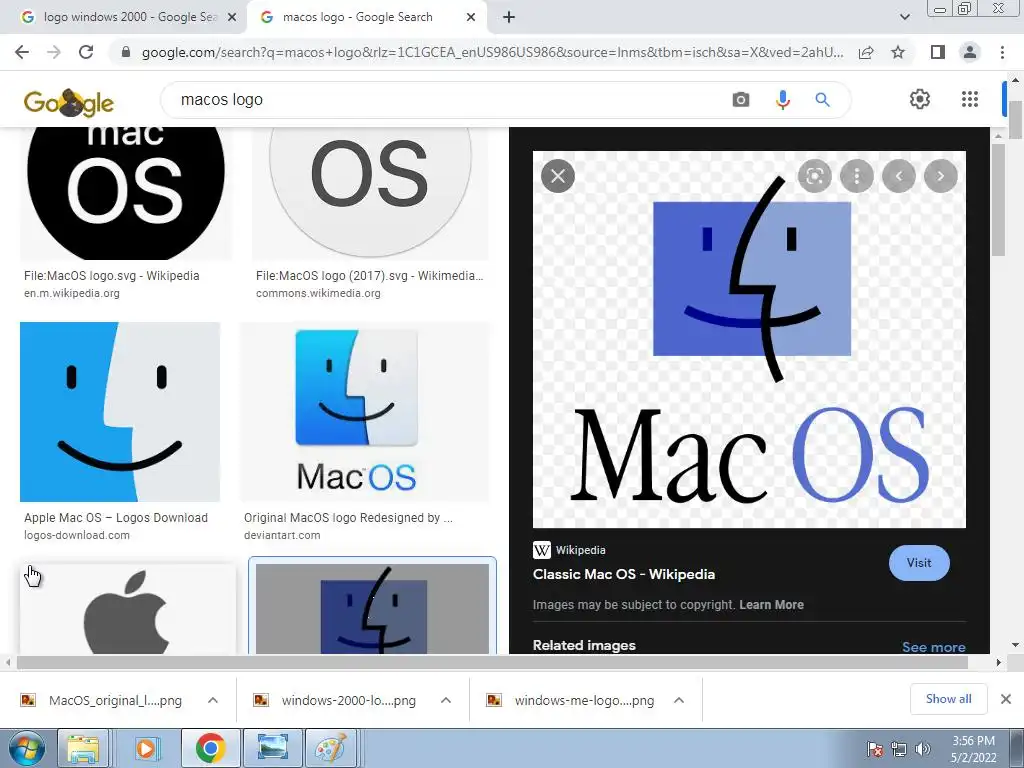Viewport: 1024px width, 768px height.
Task: Close the logo windows 2000 tab
Action: pos(231,18)
